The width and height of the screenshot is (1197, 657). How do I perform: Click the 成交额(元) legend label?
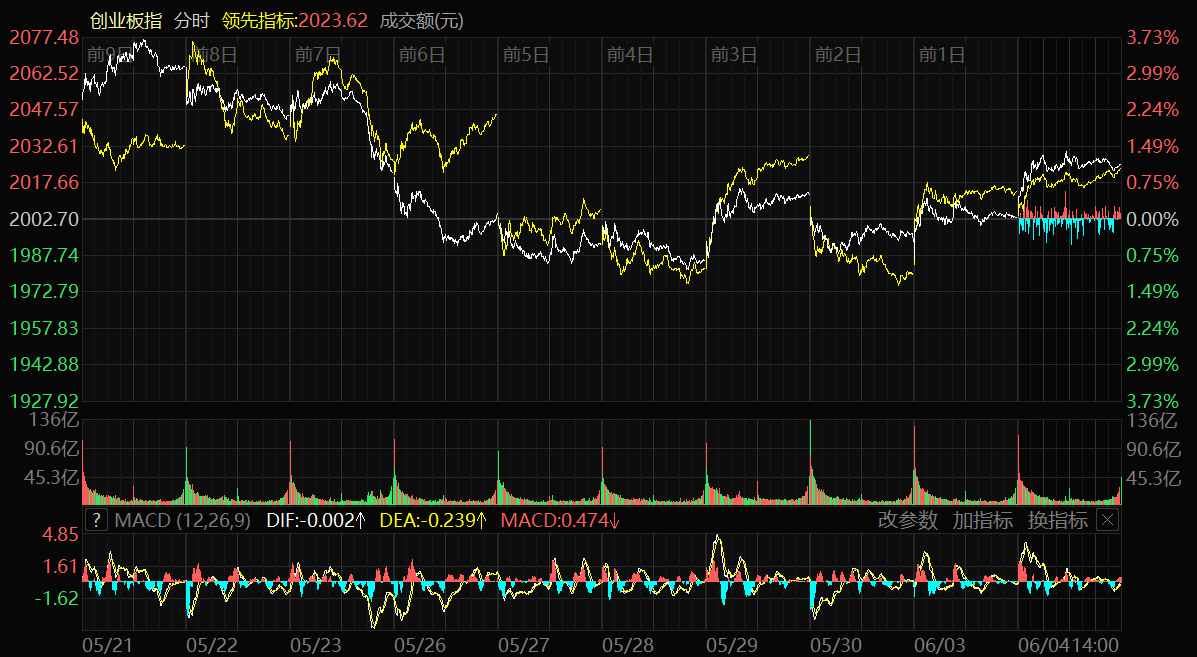click(421, 21)
